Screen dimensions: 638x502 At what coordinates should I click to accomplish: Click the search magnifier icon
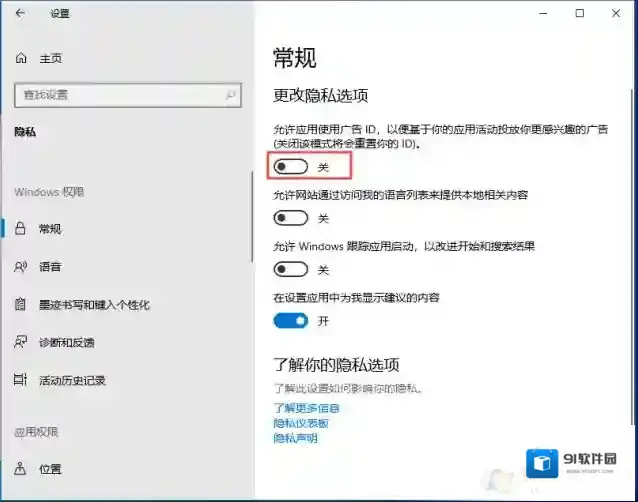tap(231, 95)
